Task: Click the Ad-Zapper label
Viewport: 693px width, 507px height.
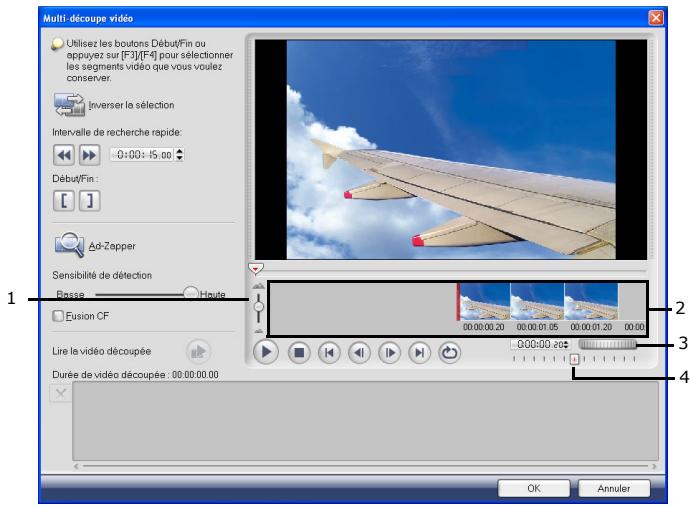Action: pyautogui.click(x=112, y=246)
